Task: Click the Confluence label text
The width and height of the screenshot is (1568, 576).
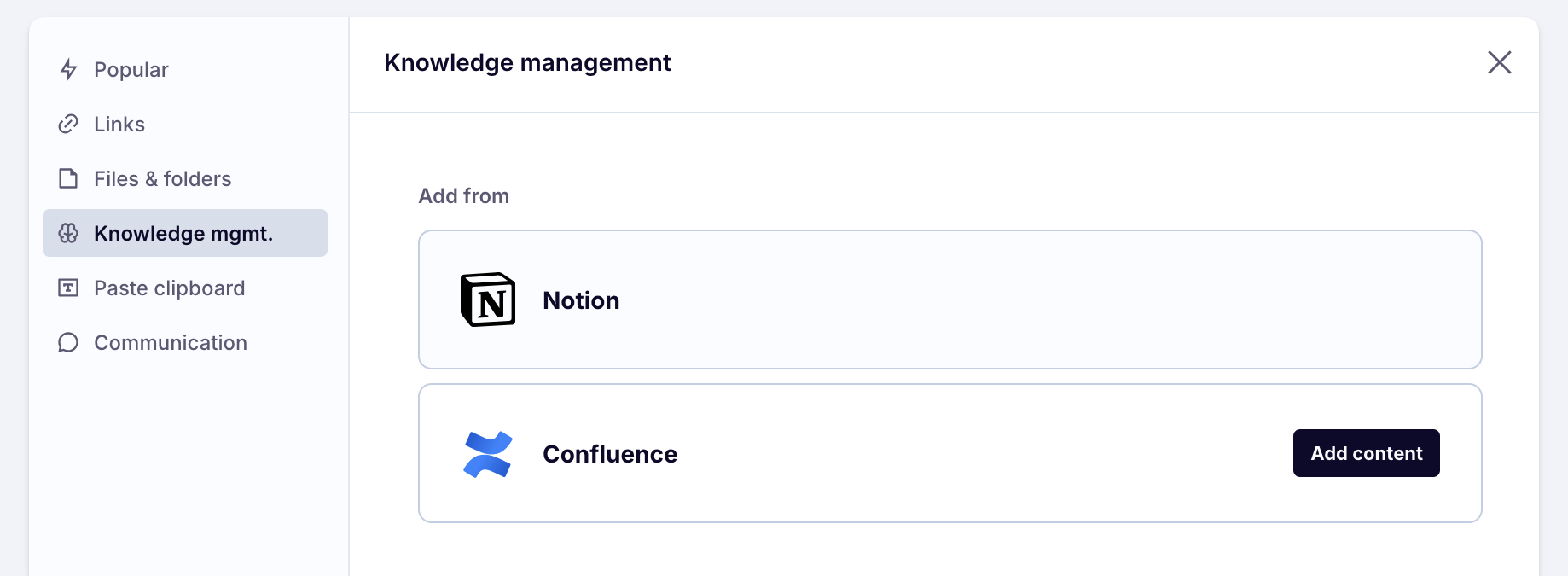Action: pos(610,454)
